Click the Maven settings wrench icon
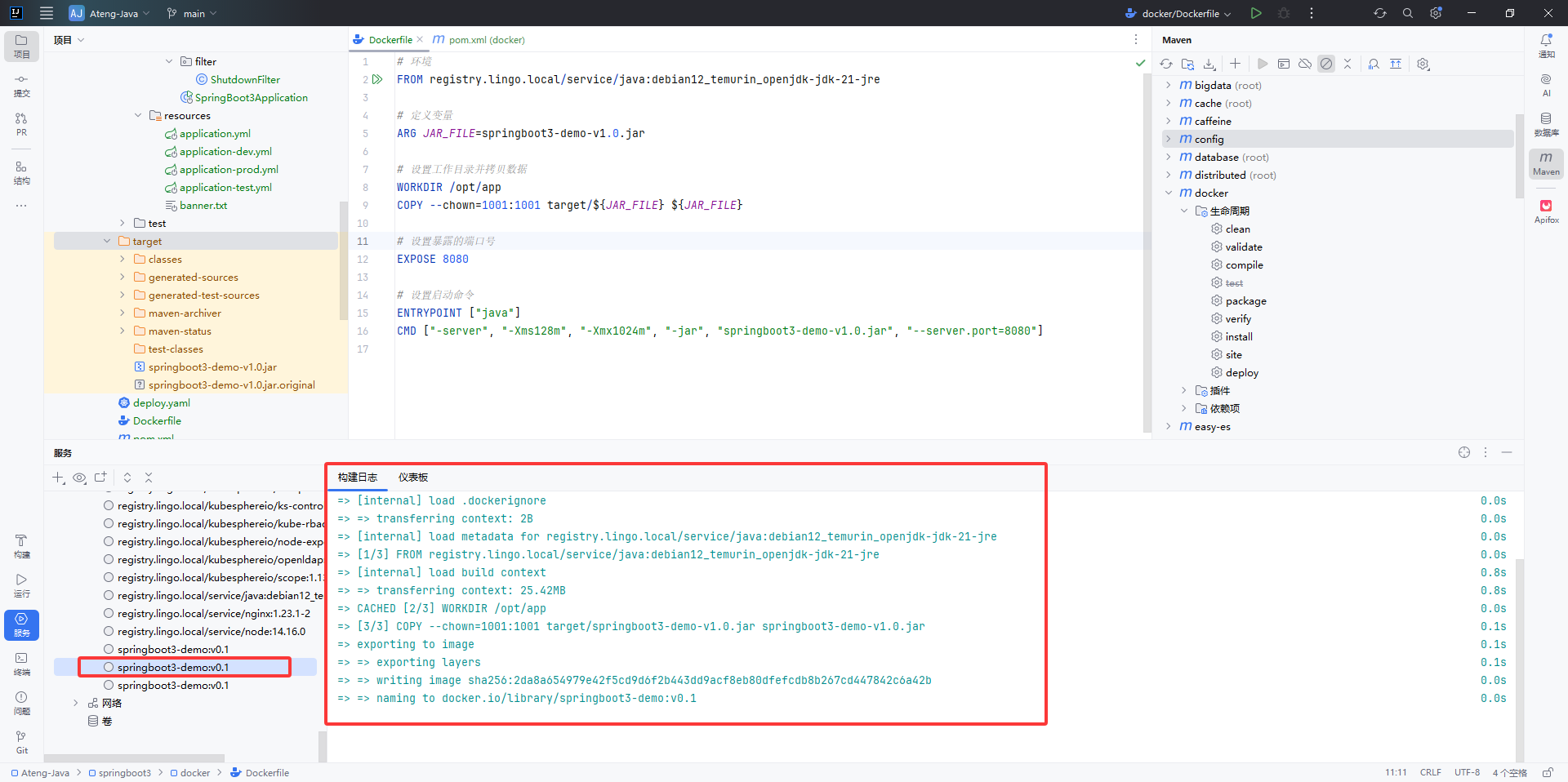This screenshot has width=1568, height=782. [1423, 64]
